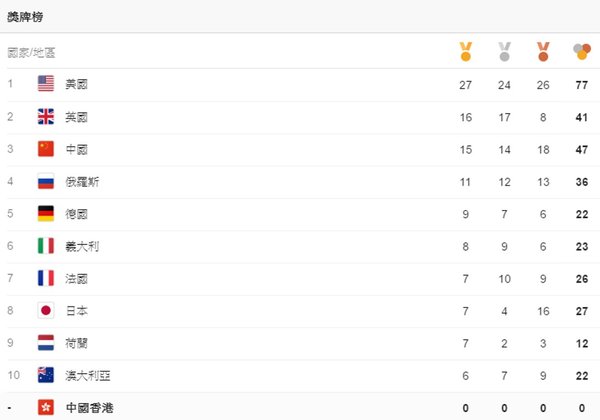Click the Germany flag icon

46,213
